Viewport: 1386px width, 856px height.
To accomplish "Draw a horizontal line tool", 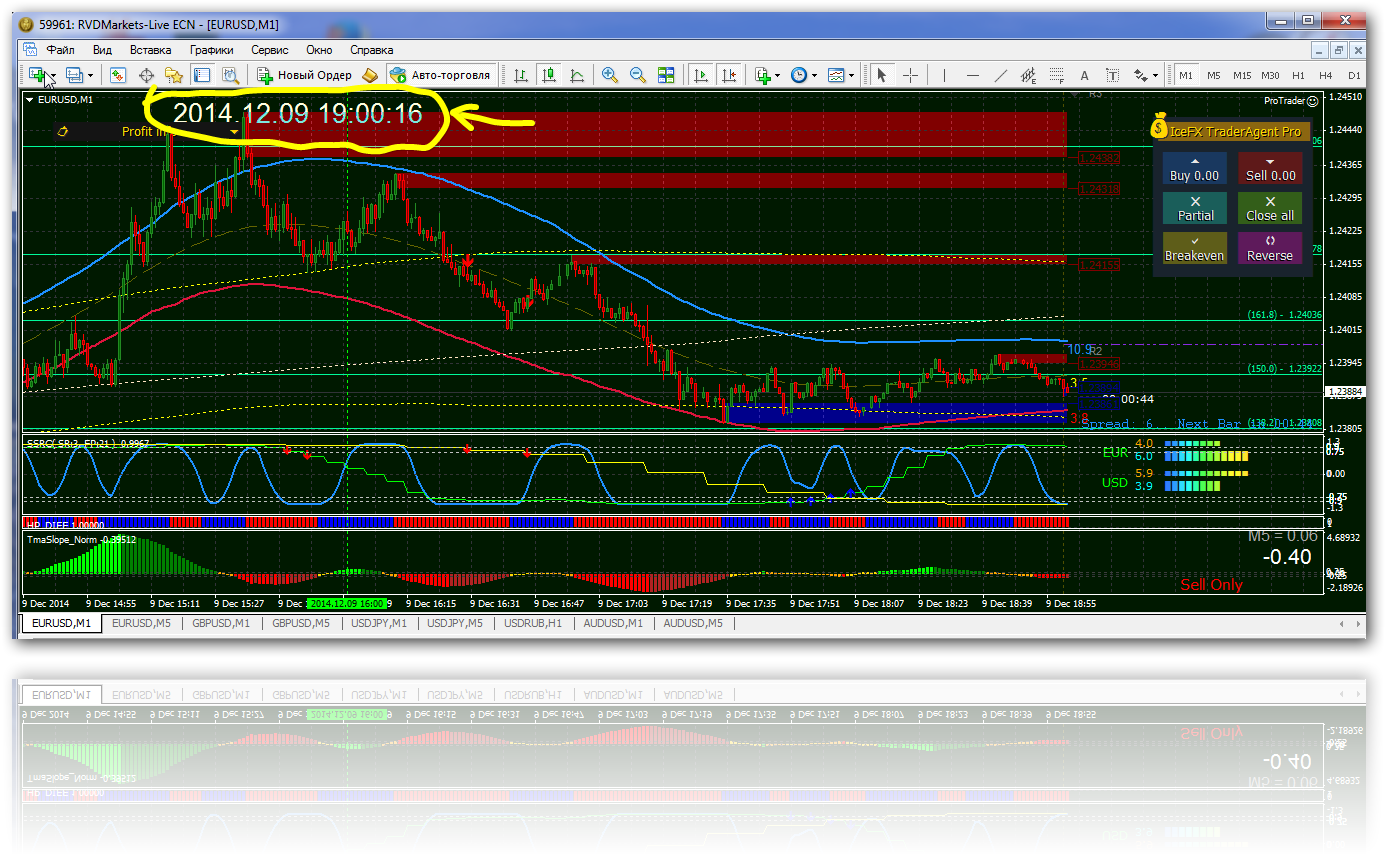I will point(972,75).
